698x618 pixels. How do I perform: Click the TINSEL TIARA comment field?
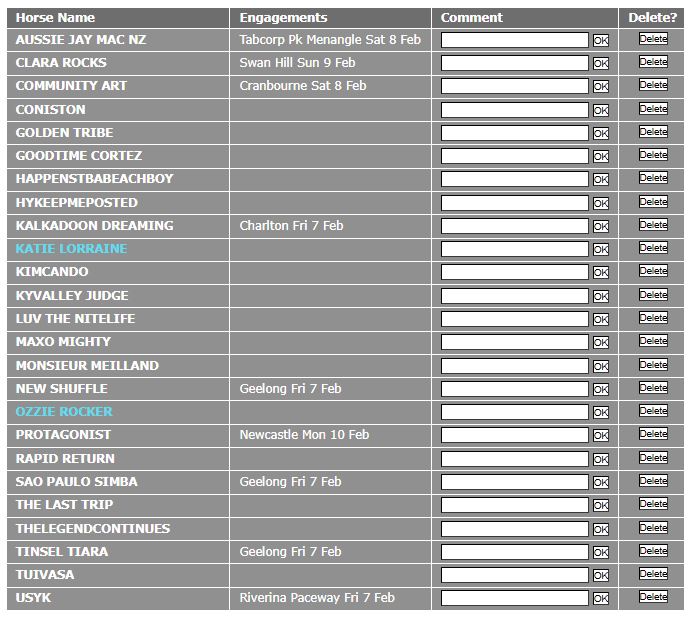point(515,553)
